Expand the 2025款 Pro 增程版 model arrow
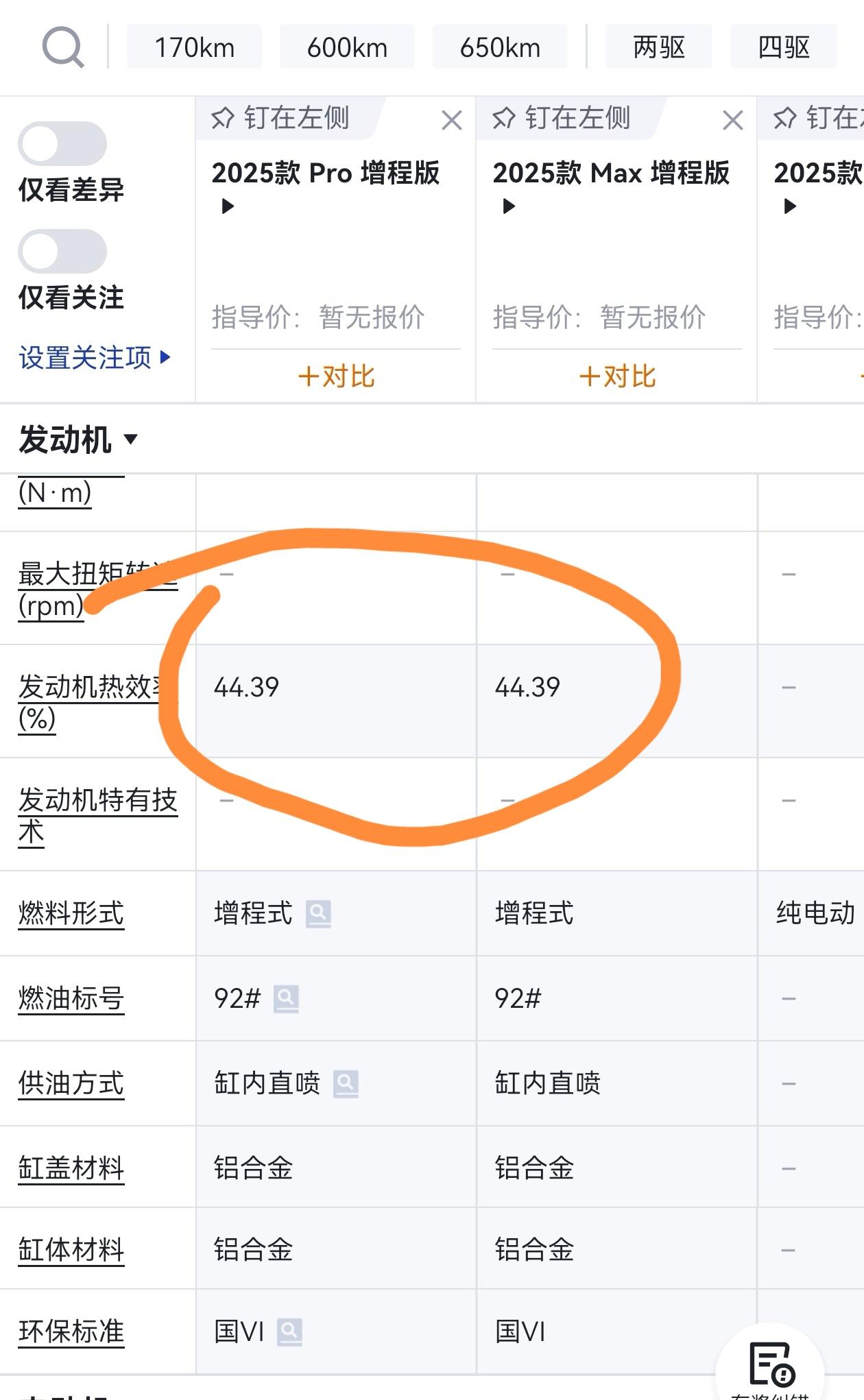This screenshot has height=1400, width=864. (x=228, y=206)
